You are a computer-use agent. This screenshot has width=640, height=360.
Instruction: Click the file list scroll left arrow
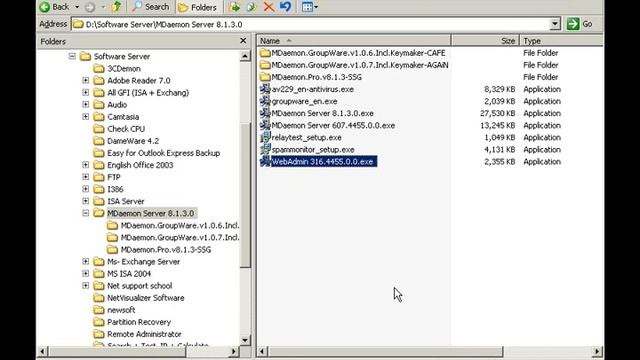point(262,351)
